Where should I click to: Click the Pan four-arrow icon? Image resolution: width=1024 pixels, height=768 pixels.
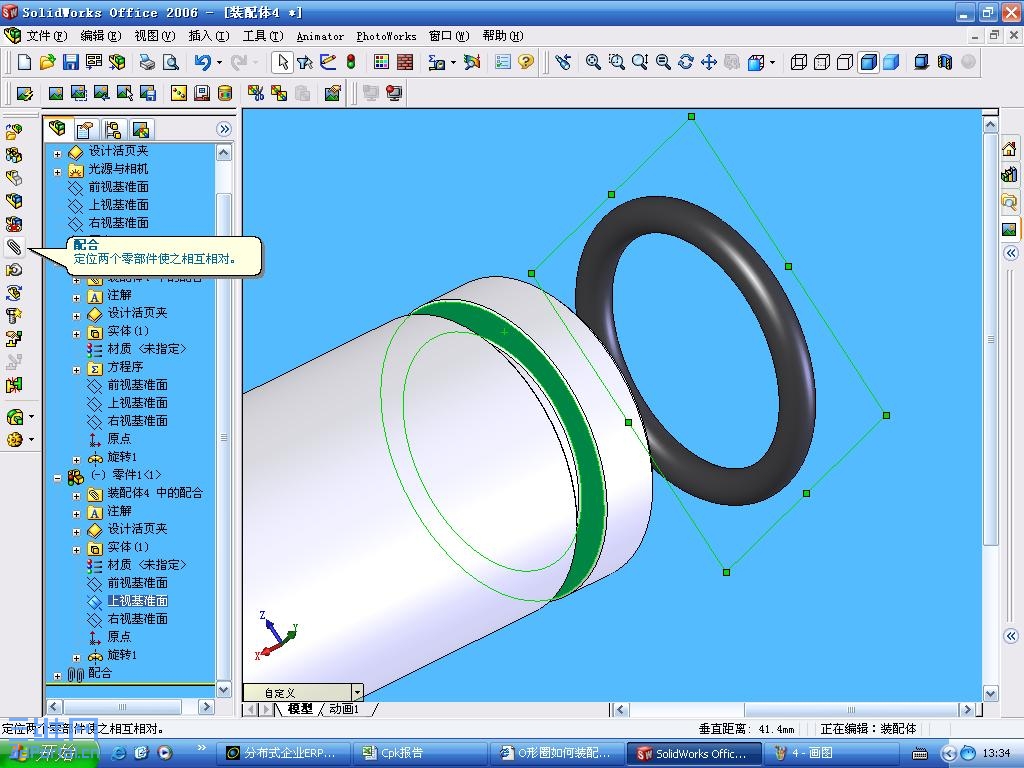click(x=709, y=62)
